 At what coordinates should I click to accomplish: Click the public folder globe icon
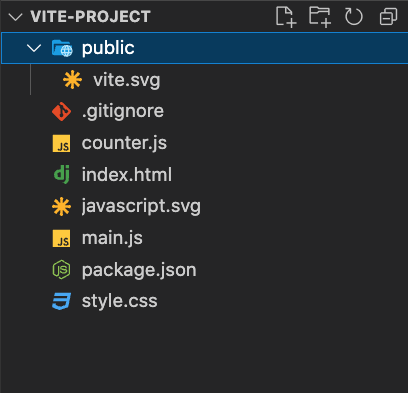click(x=62, y=48)
